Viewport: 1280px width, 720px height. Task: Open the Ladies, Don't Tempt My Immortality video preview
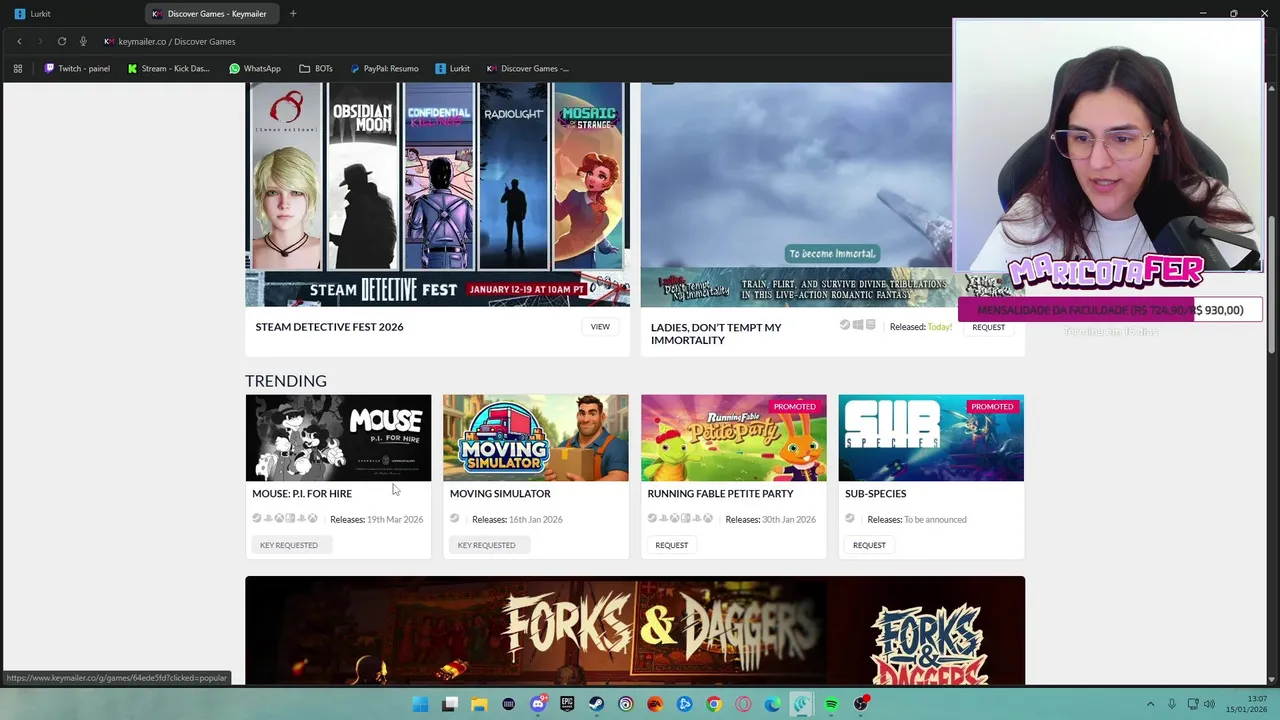pyautogui.click(x=796, y=194)
